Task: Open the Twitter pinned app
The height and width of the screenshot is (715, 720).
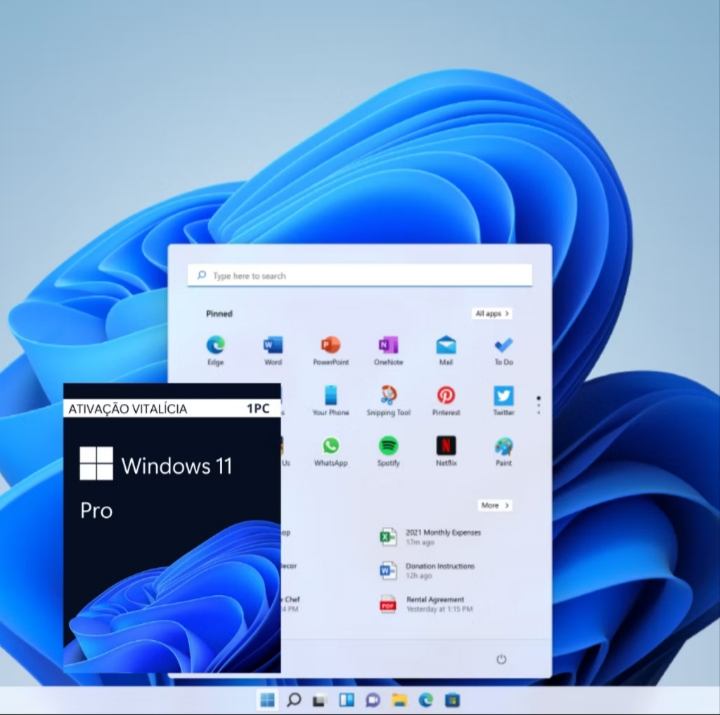Action: click(504, 400)
